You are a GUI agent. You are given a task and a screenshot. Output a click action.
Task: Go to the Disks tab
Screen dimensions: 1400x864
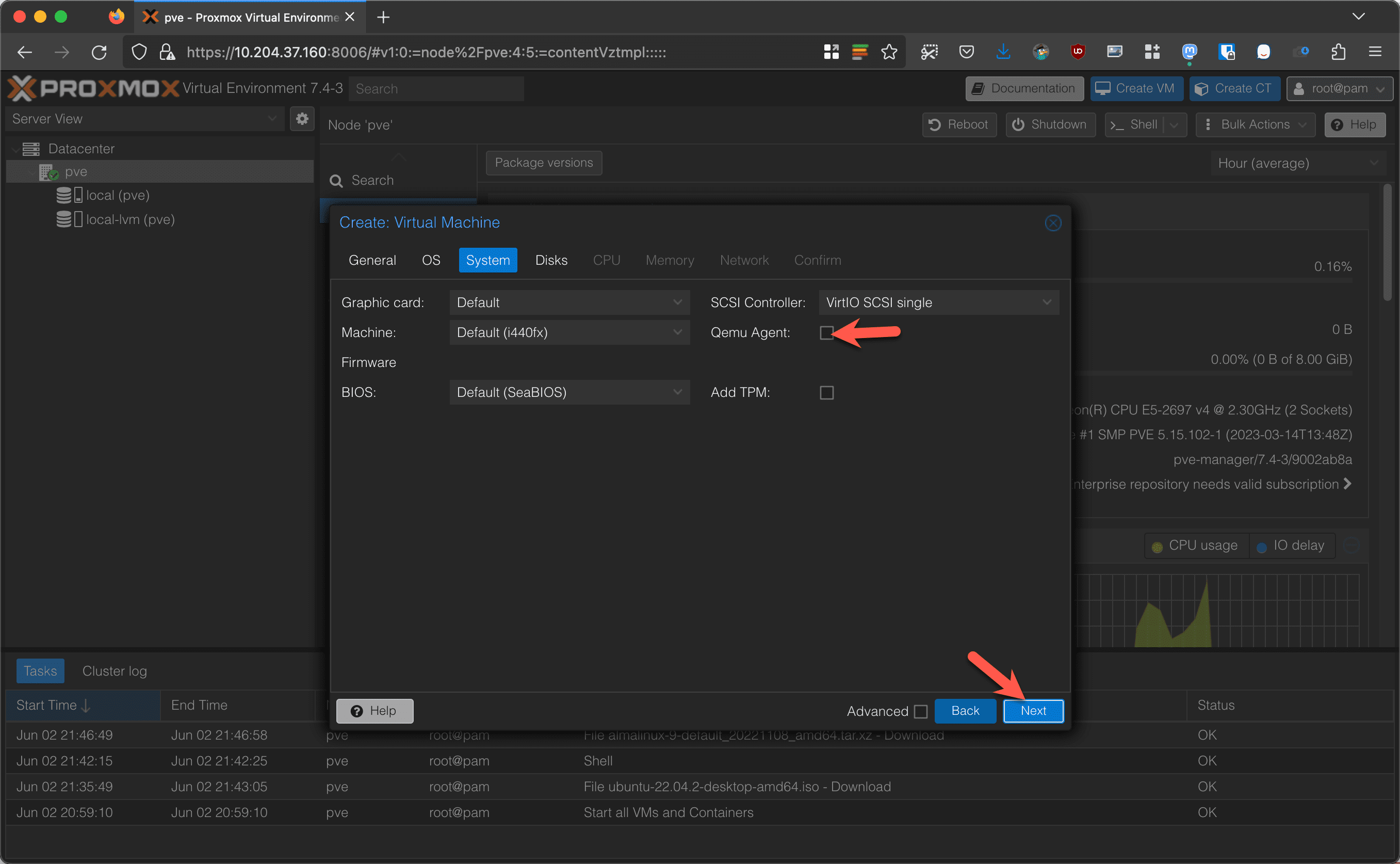(x=551, y=260)
